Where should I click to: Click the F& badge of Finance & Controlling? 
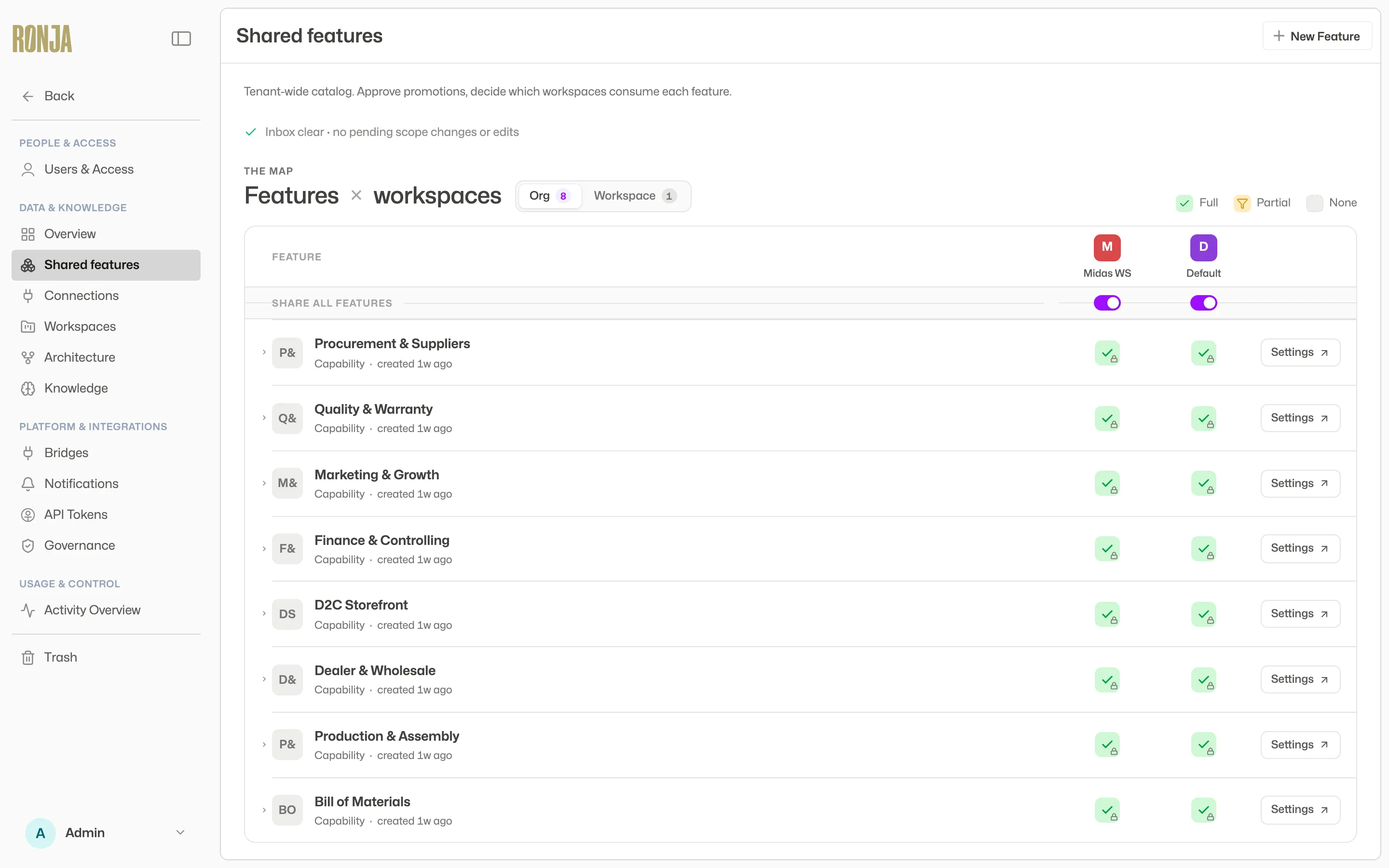click(x=287, y=549)
